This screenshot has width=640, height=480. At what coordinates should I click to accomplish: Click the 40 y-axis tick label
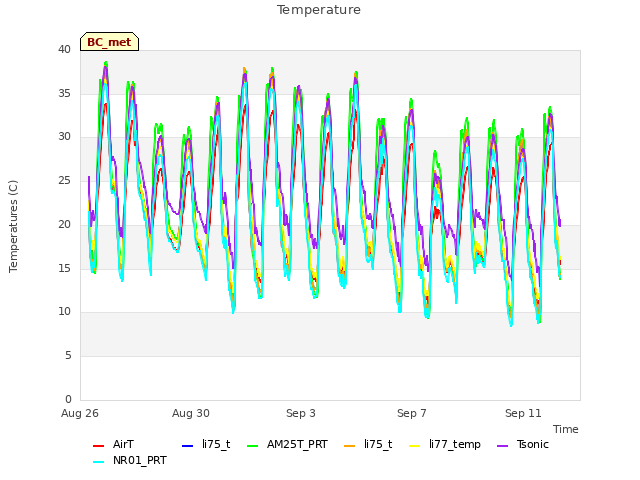tap(64, 50)
